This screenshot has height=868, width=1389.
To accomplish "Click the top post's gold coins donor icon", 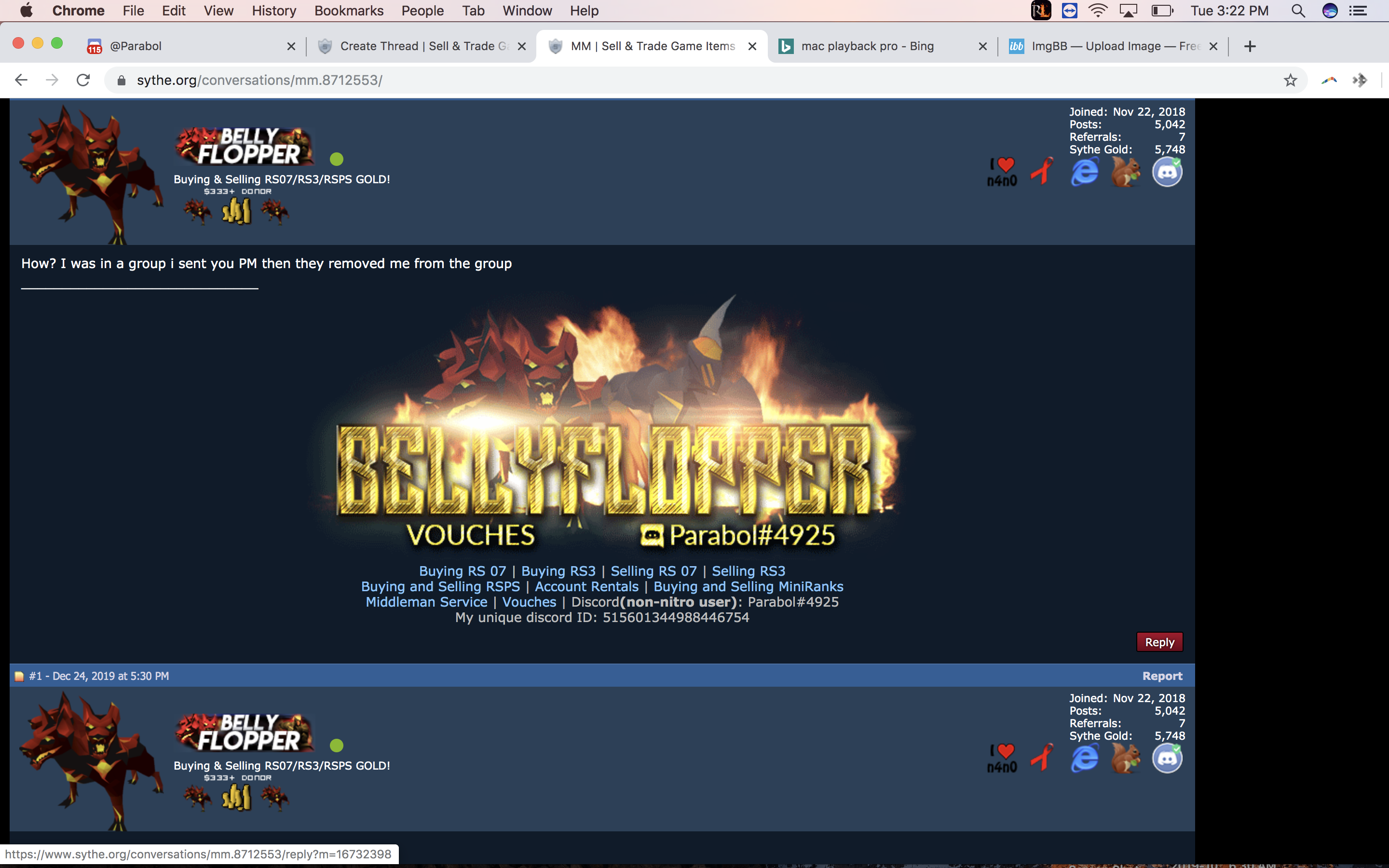I will (x=236, y=211).
